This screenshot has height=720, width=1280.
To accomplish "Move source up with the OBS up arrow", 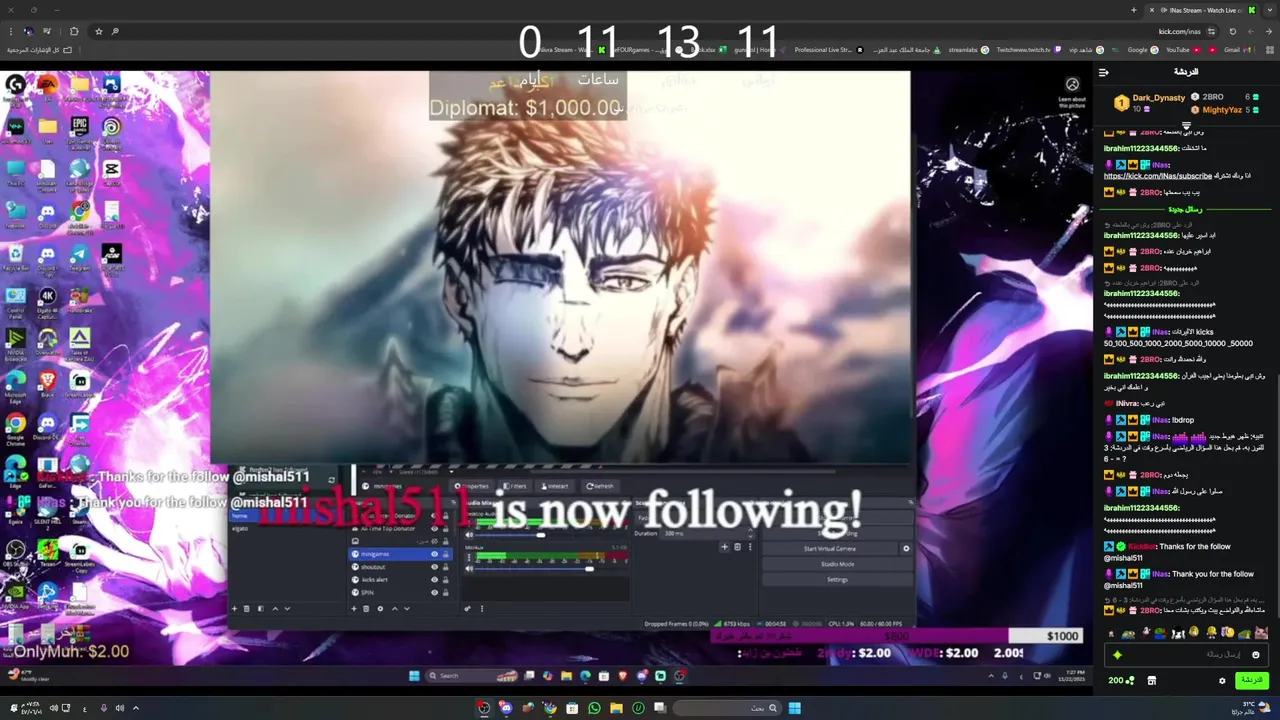I will (394, 608).
